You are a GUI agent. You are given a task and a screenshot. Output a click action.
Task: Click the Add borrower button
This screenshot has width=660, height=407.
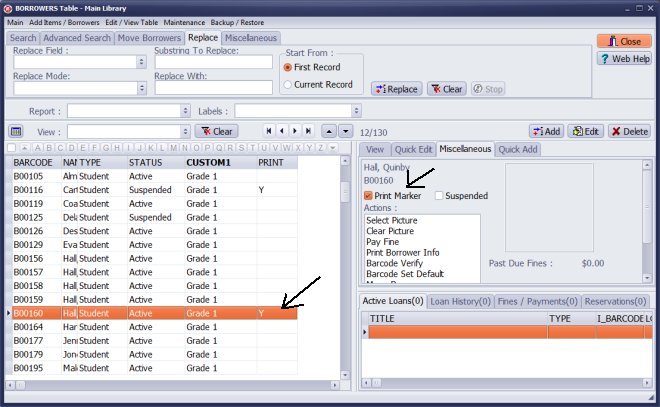point(546,131)
